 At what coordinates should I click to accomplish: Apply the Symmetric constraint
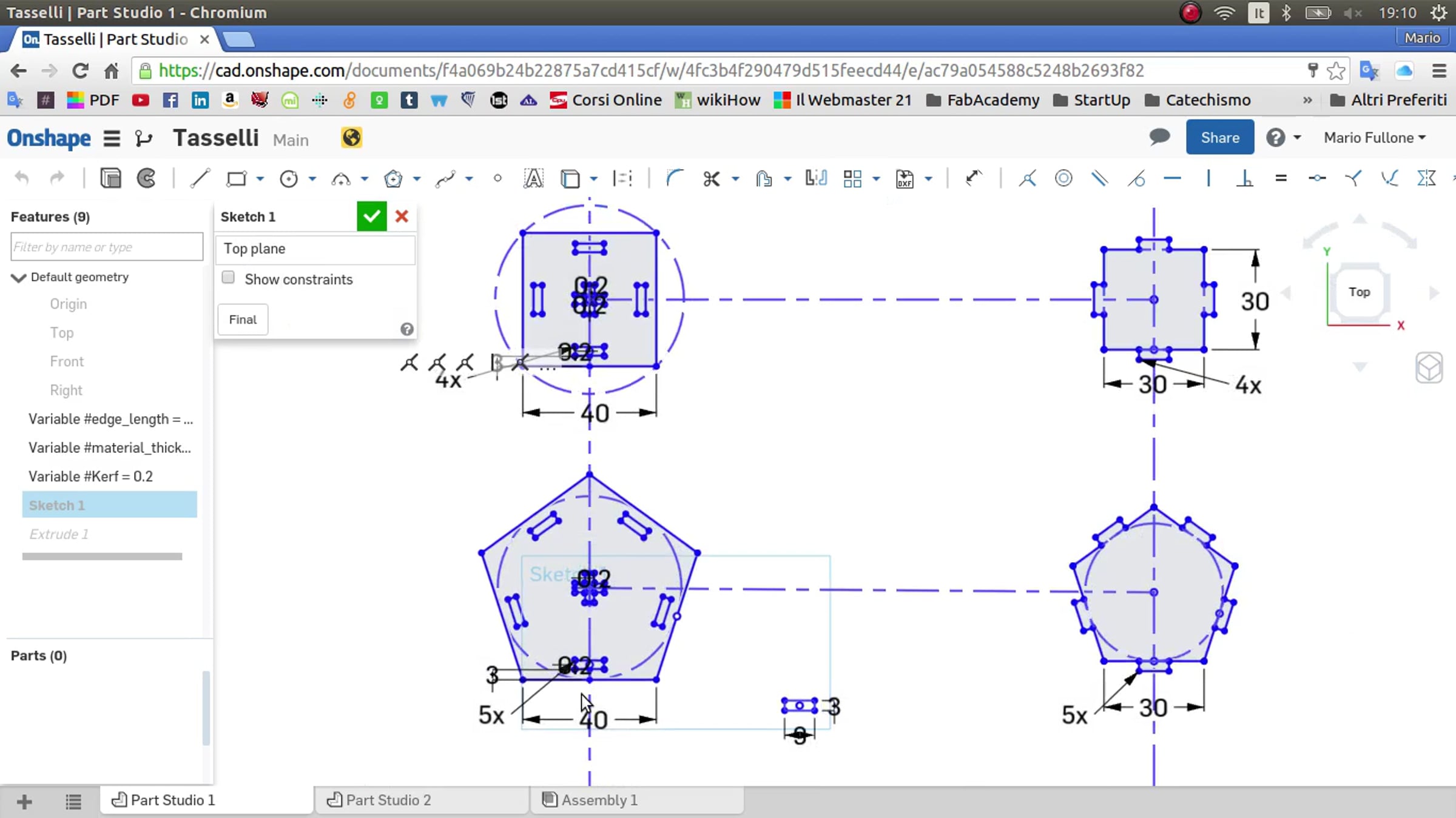[x=1426, y=178]
